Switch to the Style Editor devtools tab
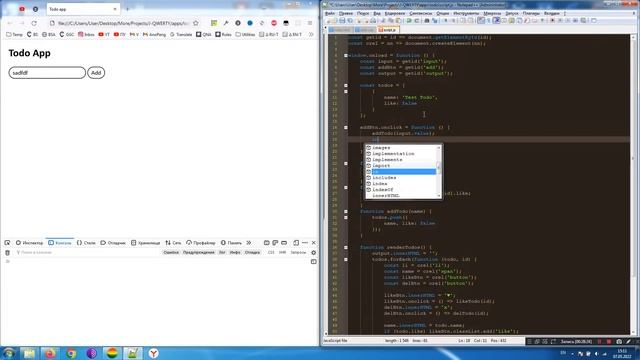The image size is (640, 360). [86, 242]
